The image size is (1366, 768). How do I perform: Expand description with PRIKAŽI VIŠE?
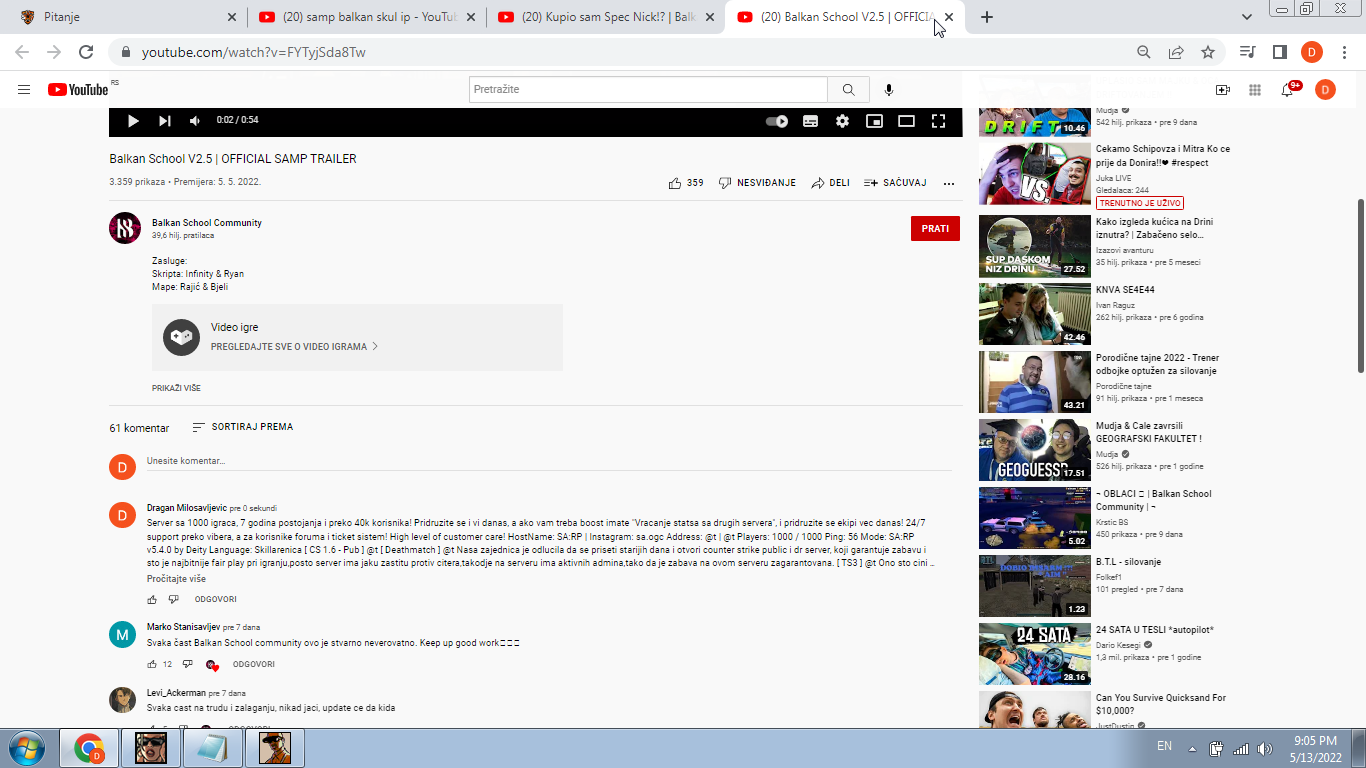click(x=176, y=388)
